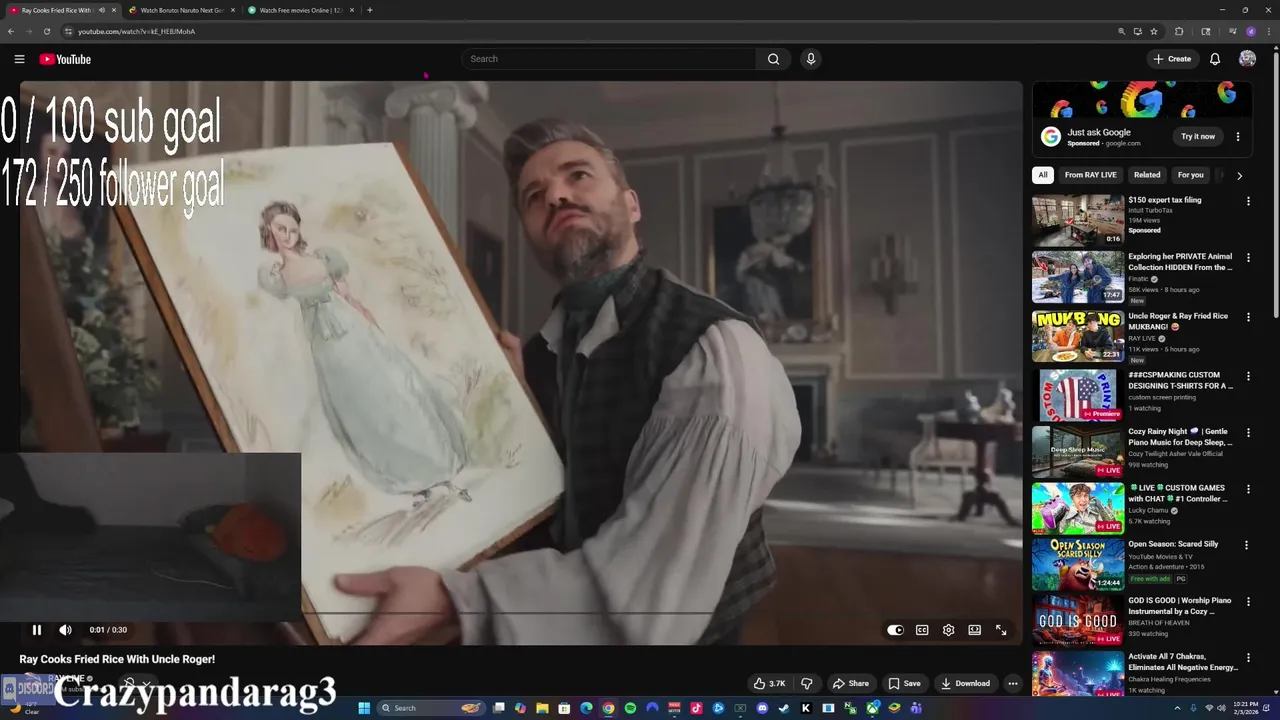
Task: Share the video
Action: coord(851,684)
